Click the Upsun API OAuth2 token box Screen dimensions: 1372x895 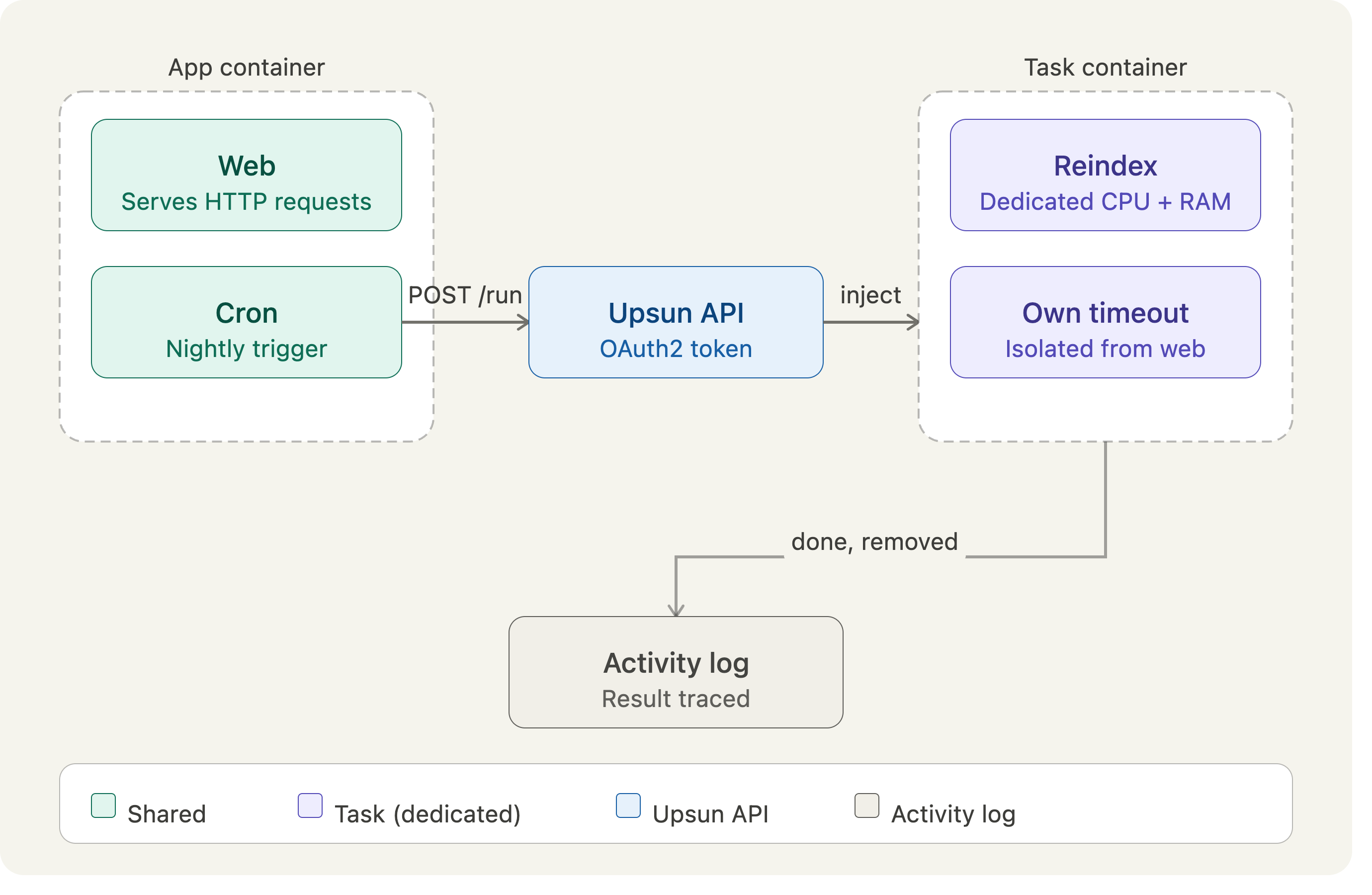[x=676, y=322]
